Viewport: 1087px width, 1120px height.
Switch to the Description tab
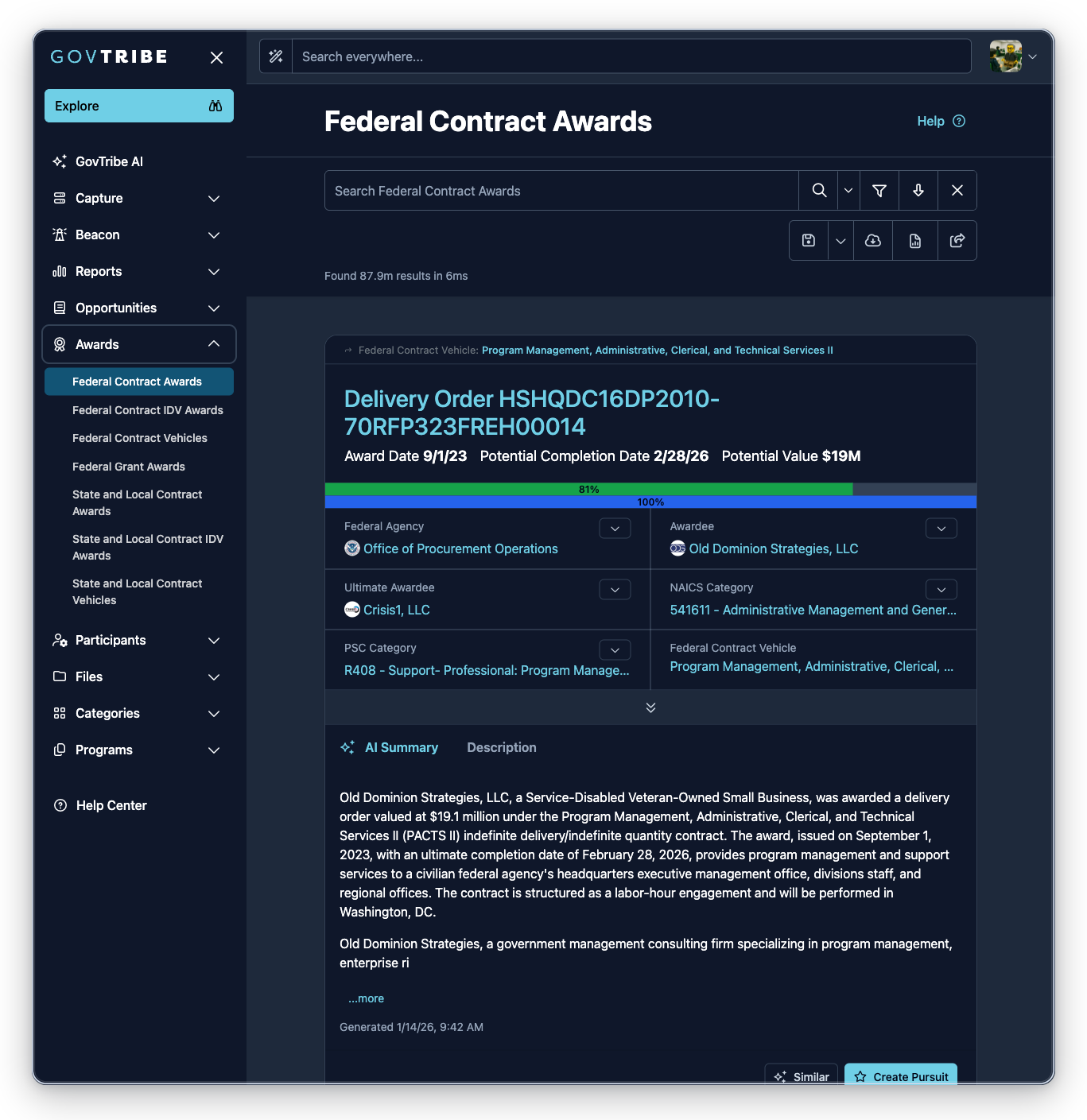502,747
